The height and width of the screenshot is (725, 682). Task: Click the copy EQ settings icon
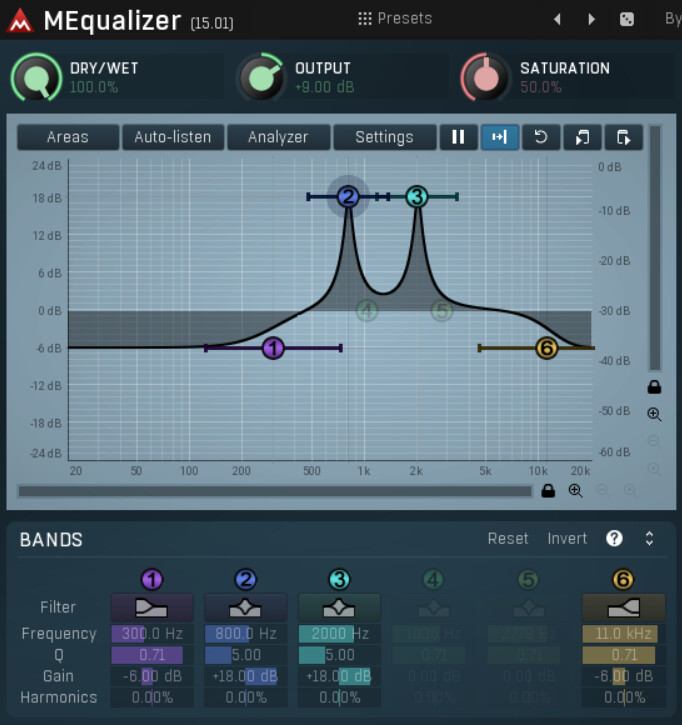[x=582, y=137]
